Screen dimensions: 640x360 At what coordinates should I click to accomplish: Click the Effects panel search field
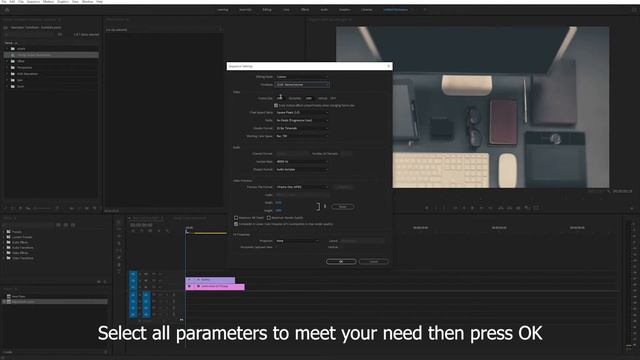pos(28,225)
